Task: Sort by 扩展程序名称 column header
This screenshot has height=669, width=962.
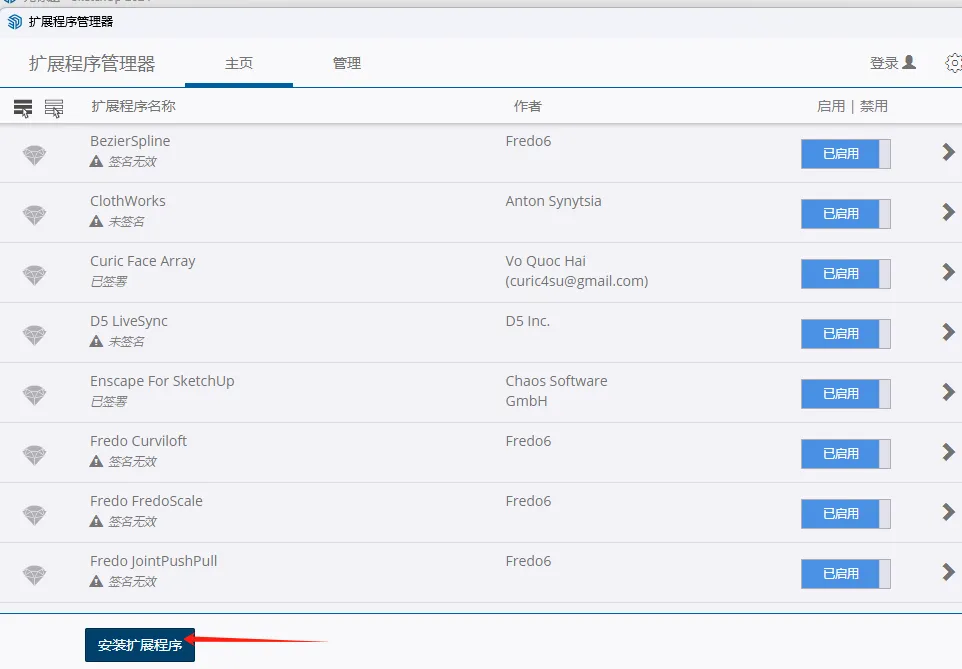Action: (134, 106)
